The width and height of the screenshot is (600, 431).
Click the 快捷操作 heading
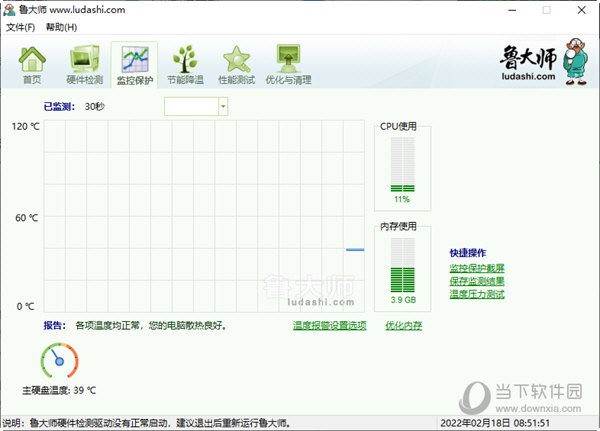468,253
